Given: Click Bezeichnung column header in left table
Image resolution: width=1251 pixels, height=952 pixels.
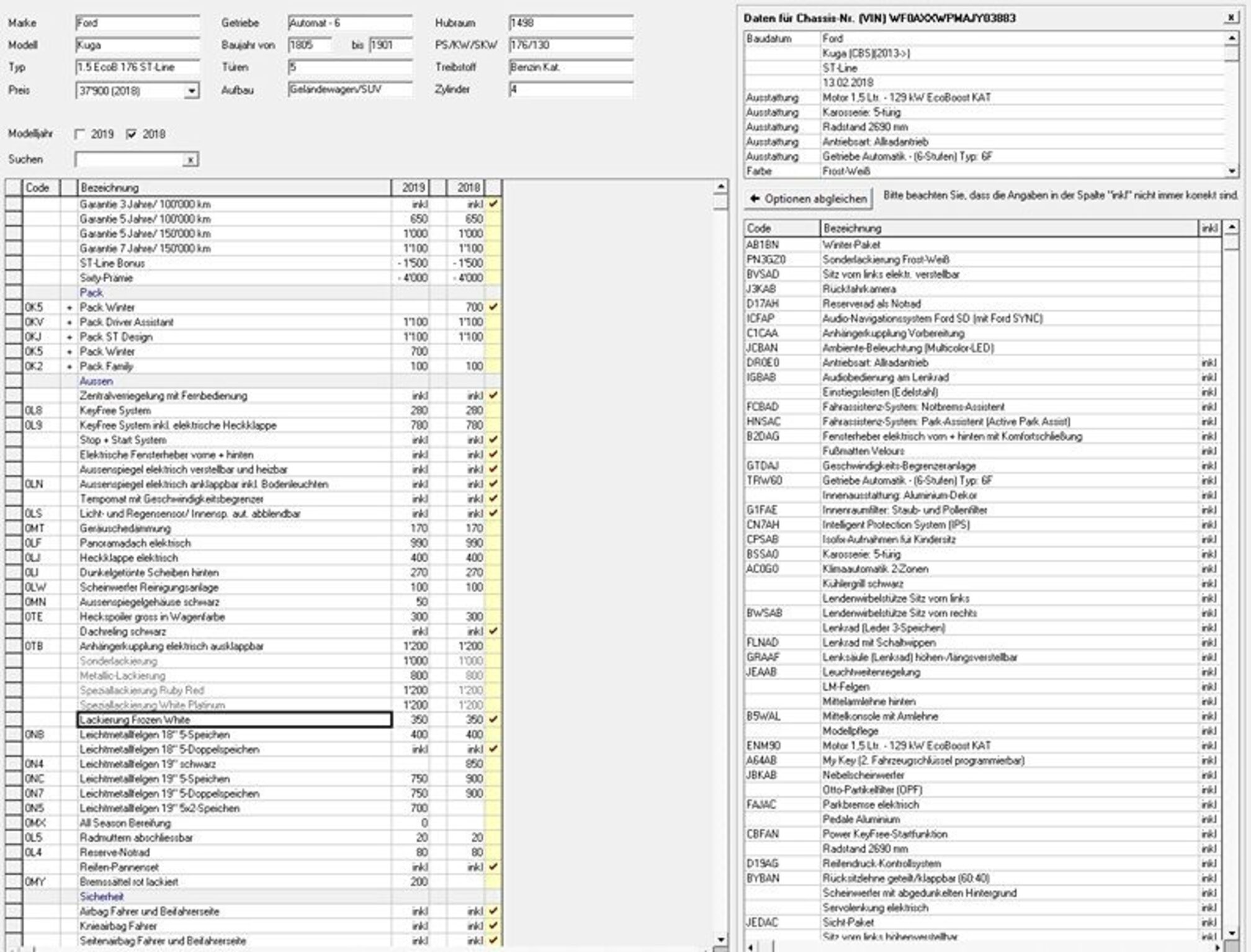Looking at the screenshot, I should [x=234, y=187].
